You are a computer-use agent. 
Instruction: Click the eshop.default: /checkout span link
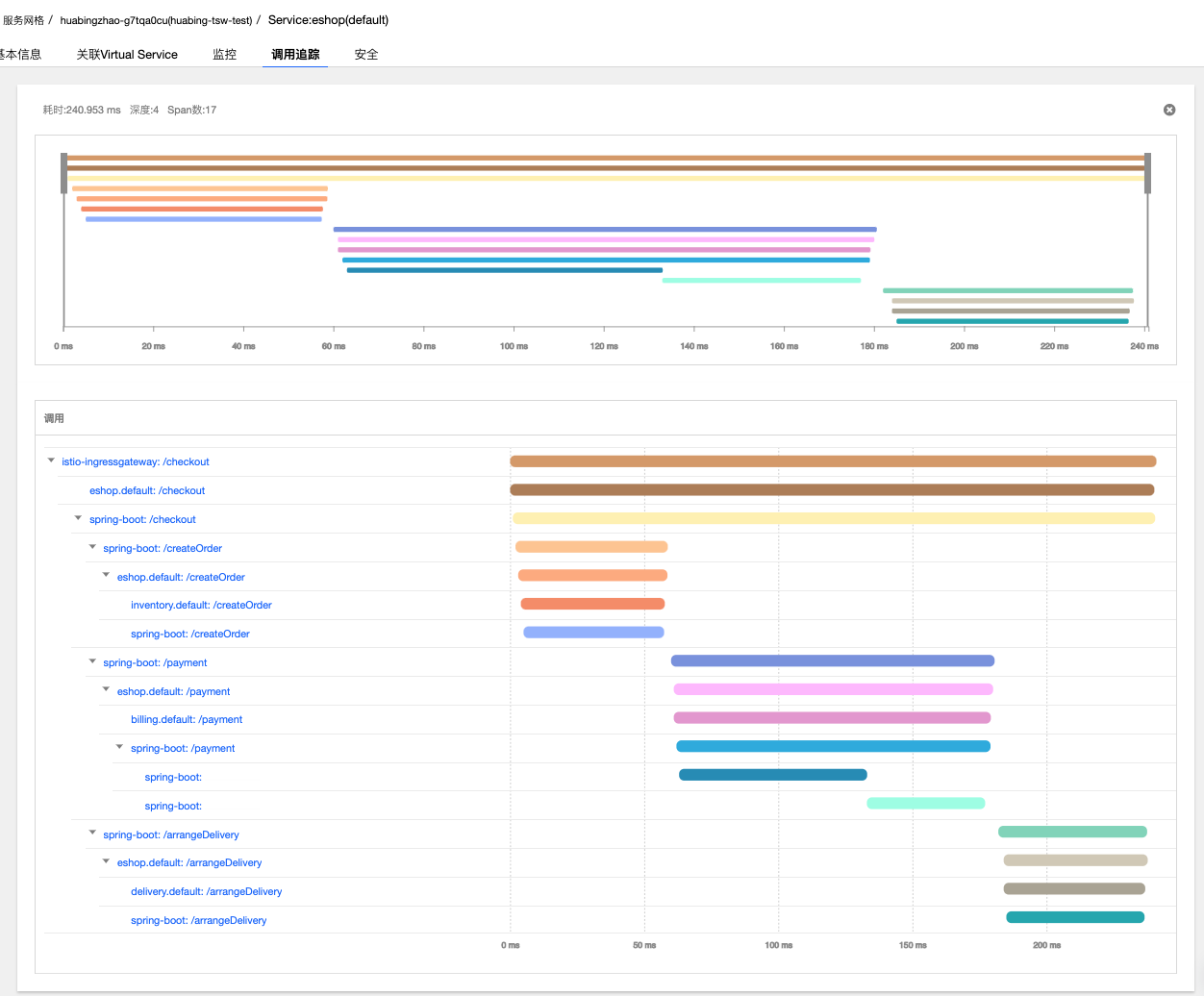pyautogui.click(x=147, y=490)
